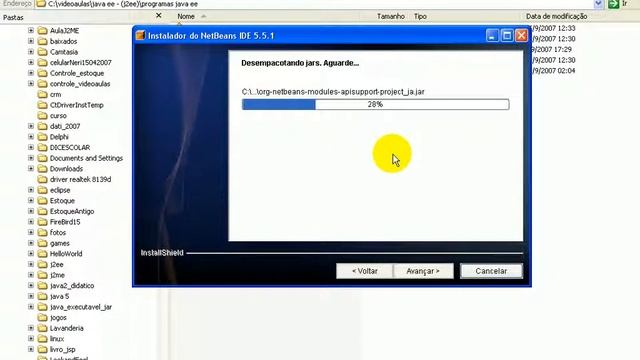The width and height of the screenshot is (640, 360).
Task: Select the Camtasia folder label
Action: point(64,52)
